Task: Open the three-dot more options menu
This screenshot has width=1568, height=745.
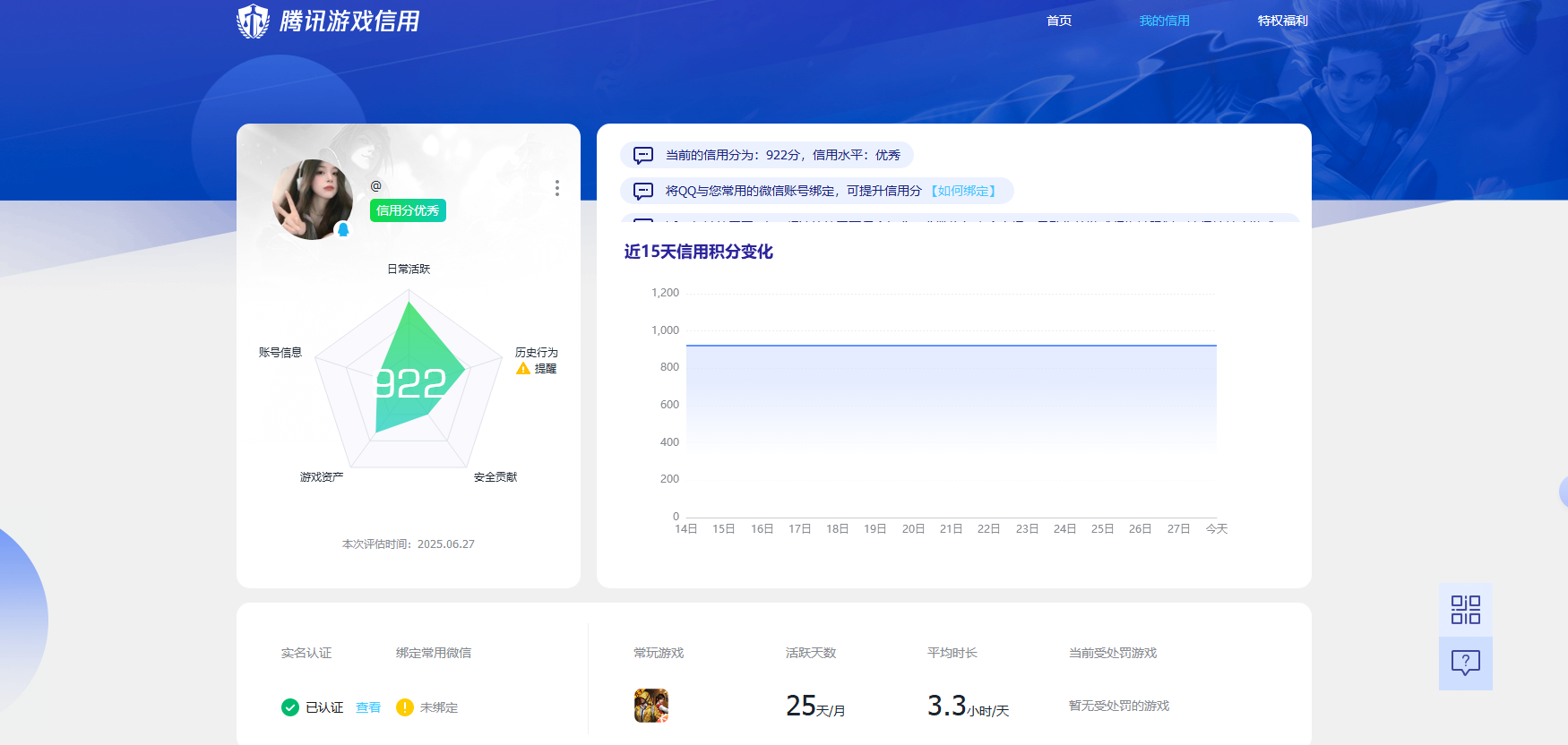Action: (x=557, y=188)
